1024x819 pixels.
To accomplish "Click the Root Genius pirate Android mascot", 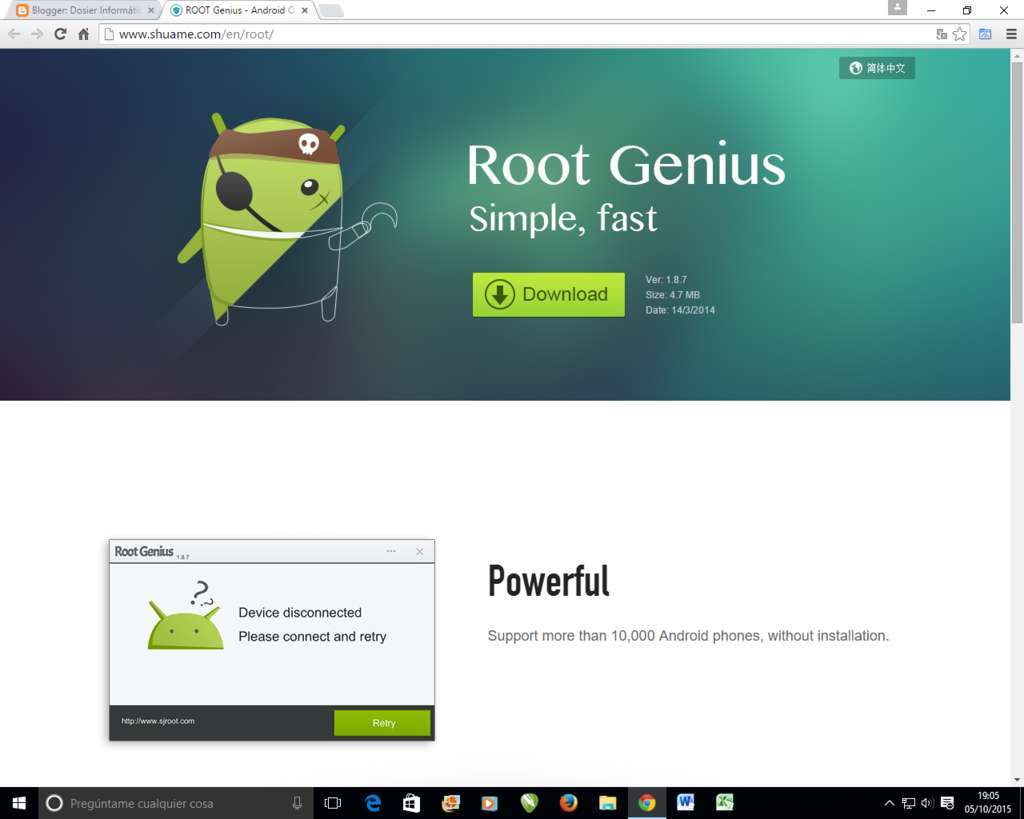I will point(286,219).
